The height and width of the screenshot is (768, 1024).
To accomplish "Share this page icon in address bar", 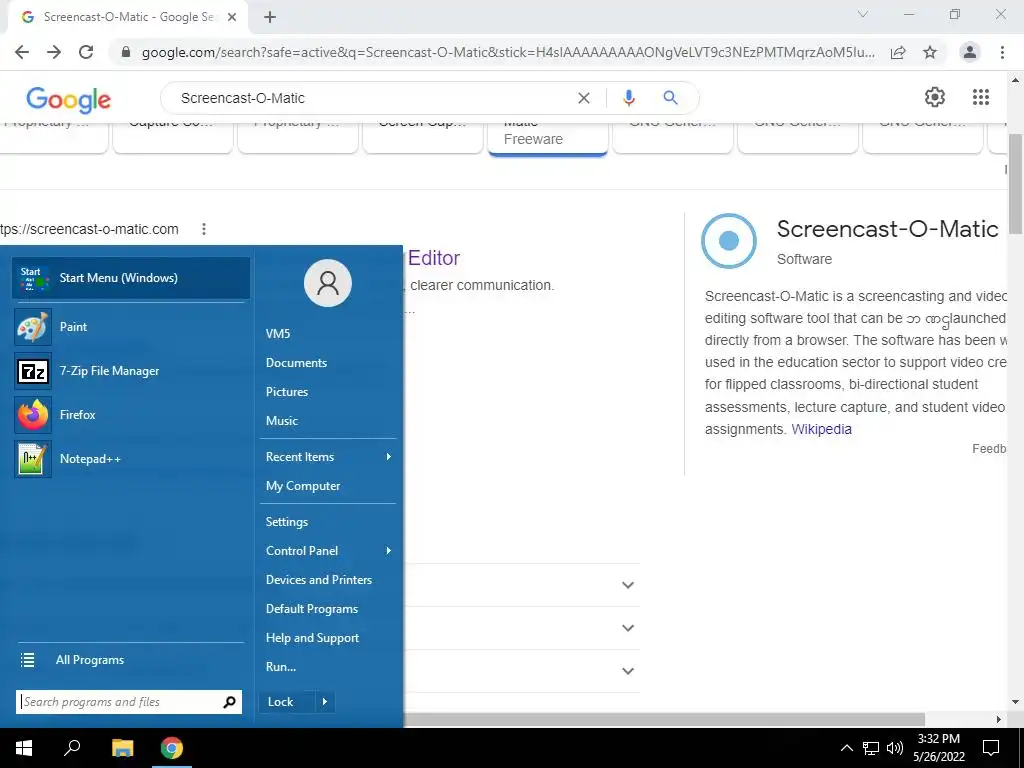I will coord(898,52).
